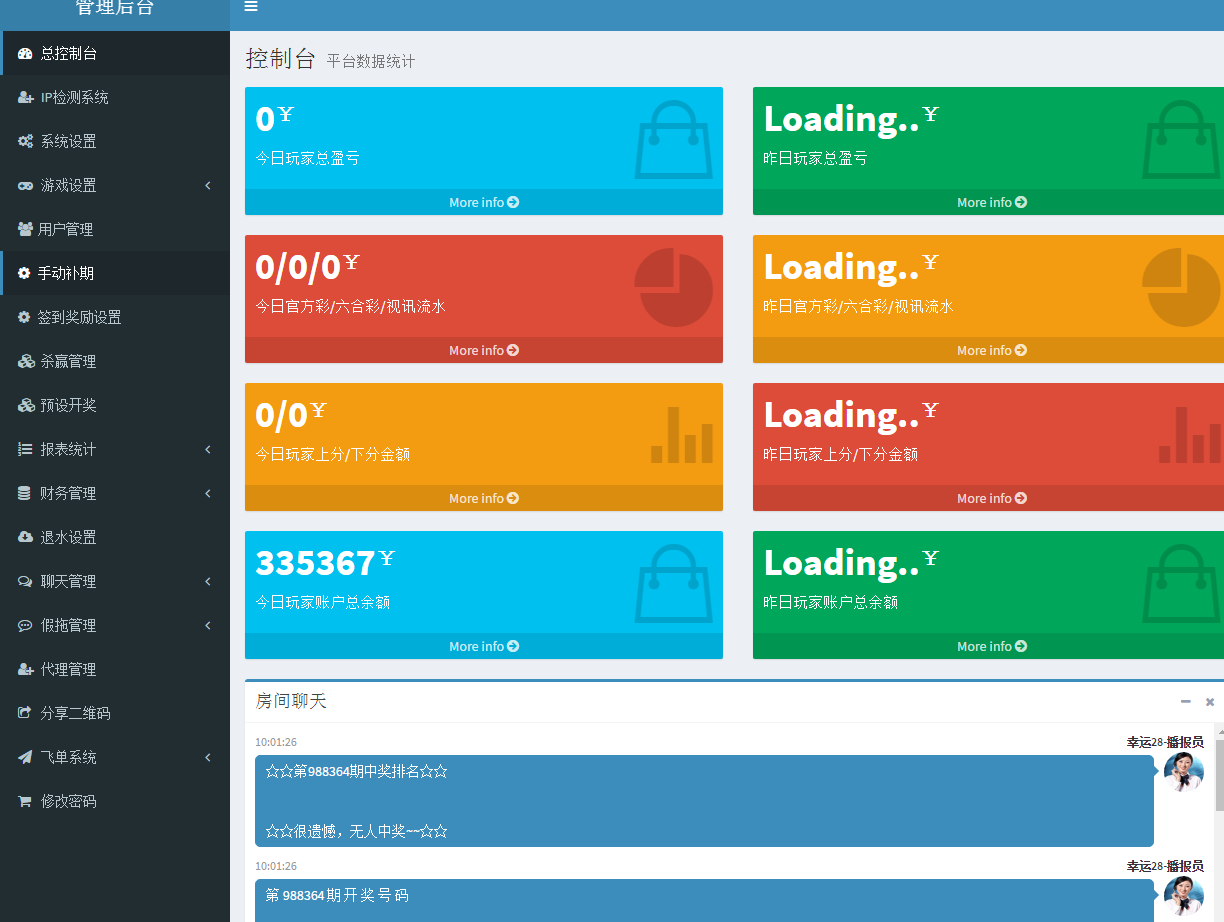1224x922 pixels.
Task: Open the 用户管理 menu item
Action: pos(65,230)
